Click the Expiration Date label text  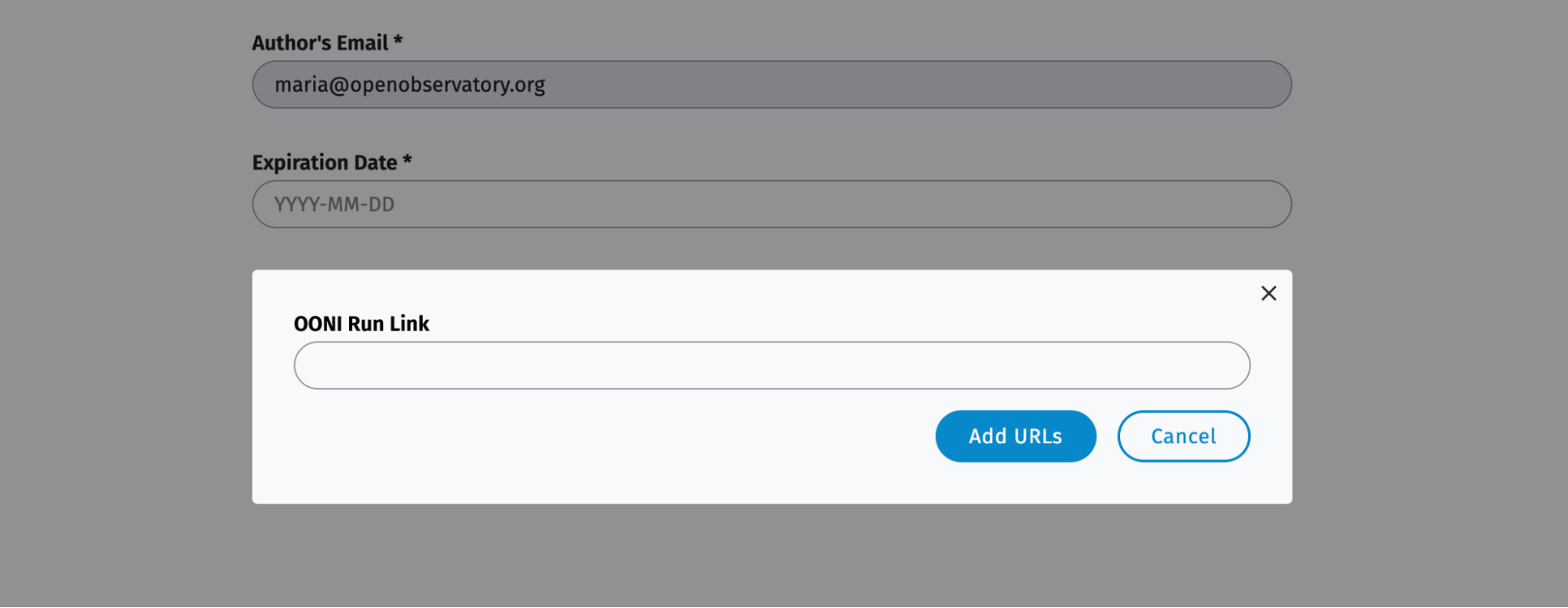click(x=325, y=162)
